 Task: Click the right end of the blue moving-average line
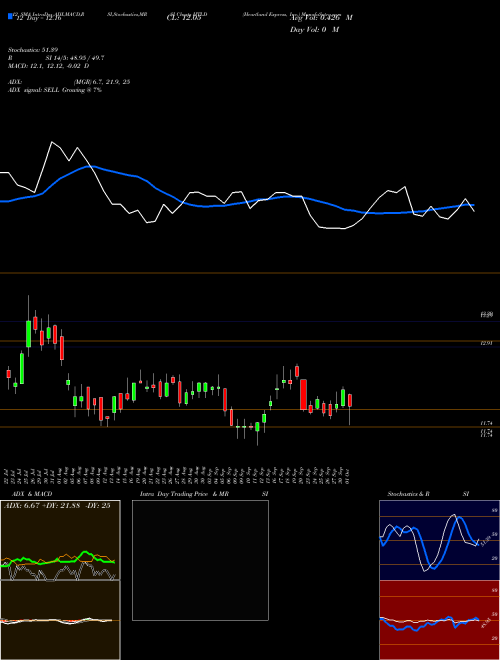coord(473,205)
